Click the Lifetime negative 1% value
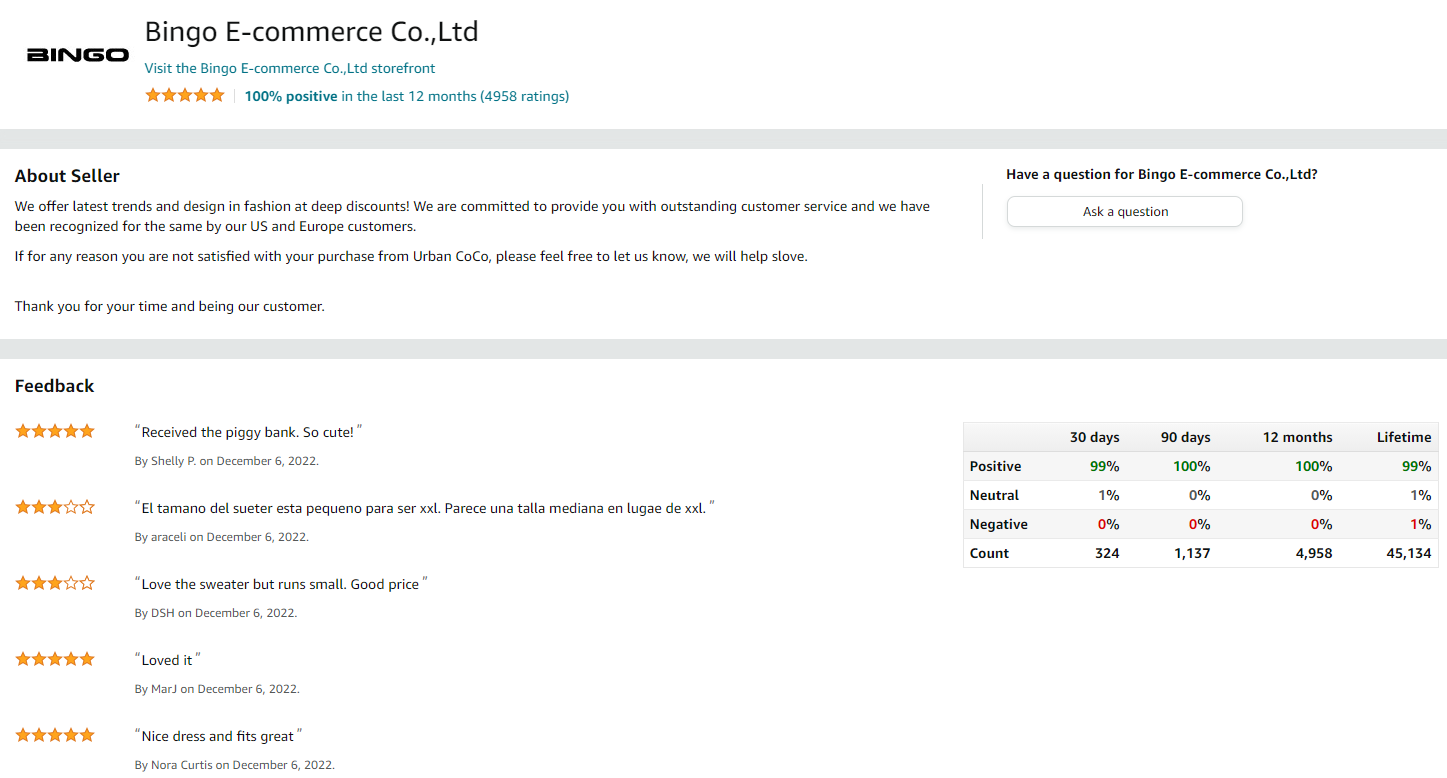Screen dimensions: 1447x778 coord(1420,524)
